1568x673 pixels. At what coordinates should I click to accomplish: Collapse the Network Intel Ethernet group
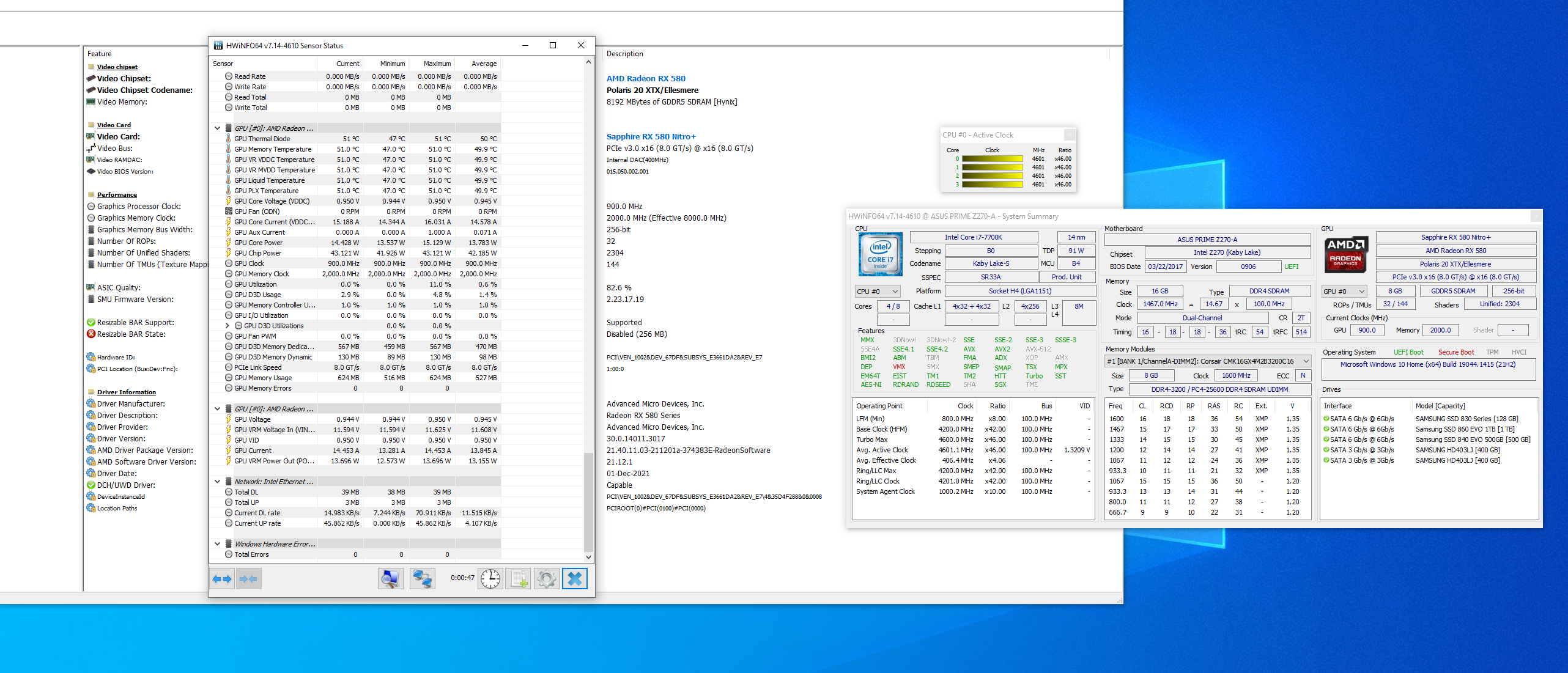pyautogui.click(x=217, y=482)
